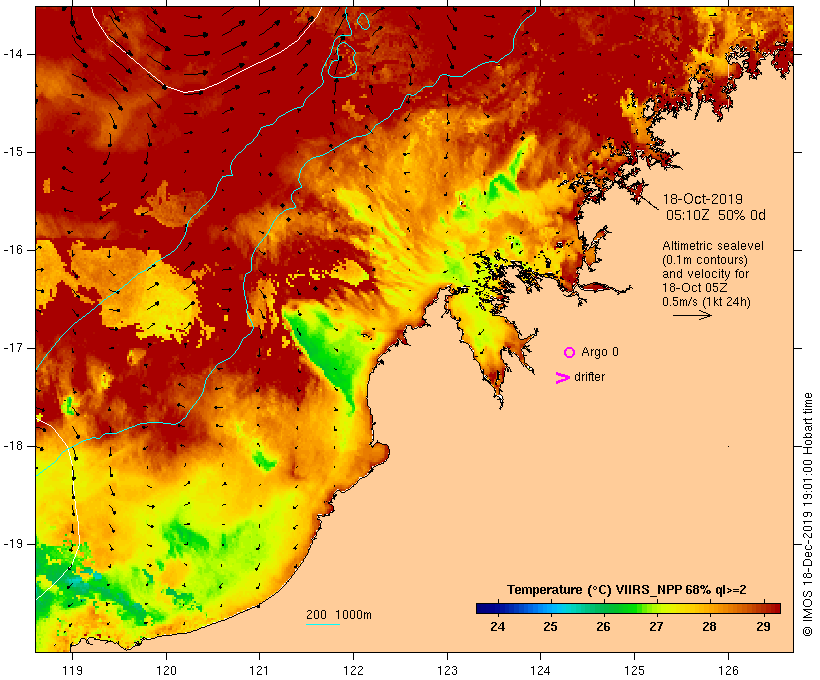Click colorbar tick label 25

550,627
